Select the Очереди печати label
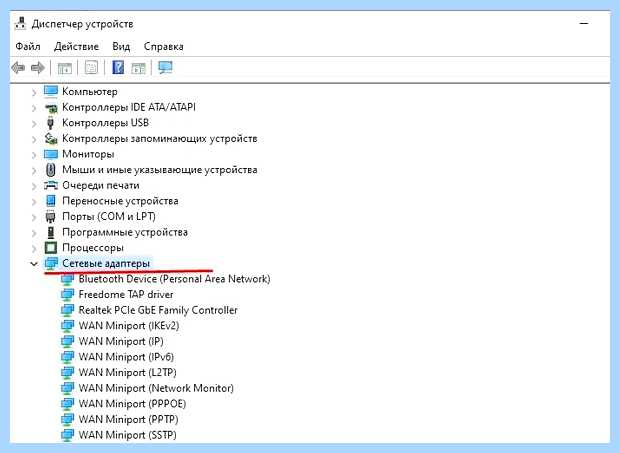 click(x=101, y=185)
